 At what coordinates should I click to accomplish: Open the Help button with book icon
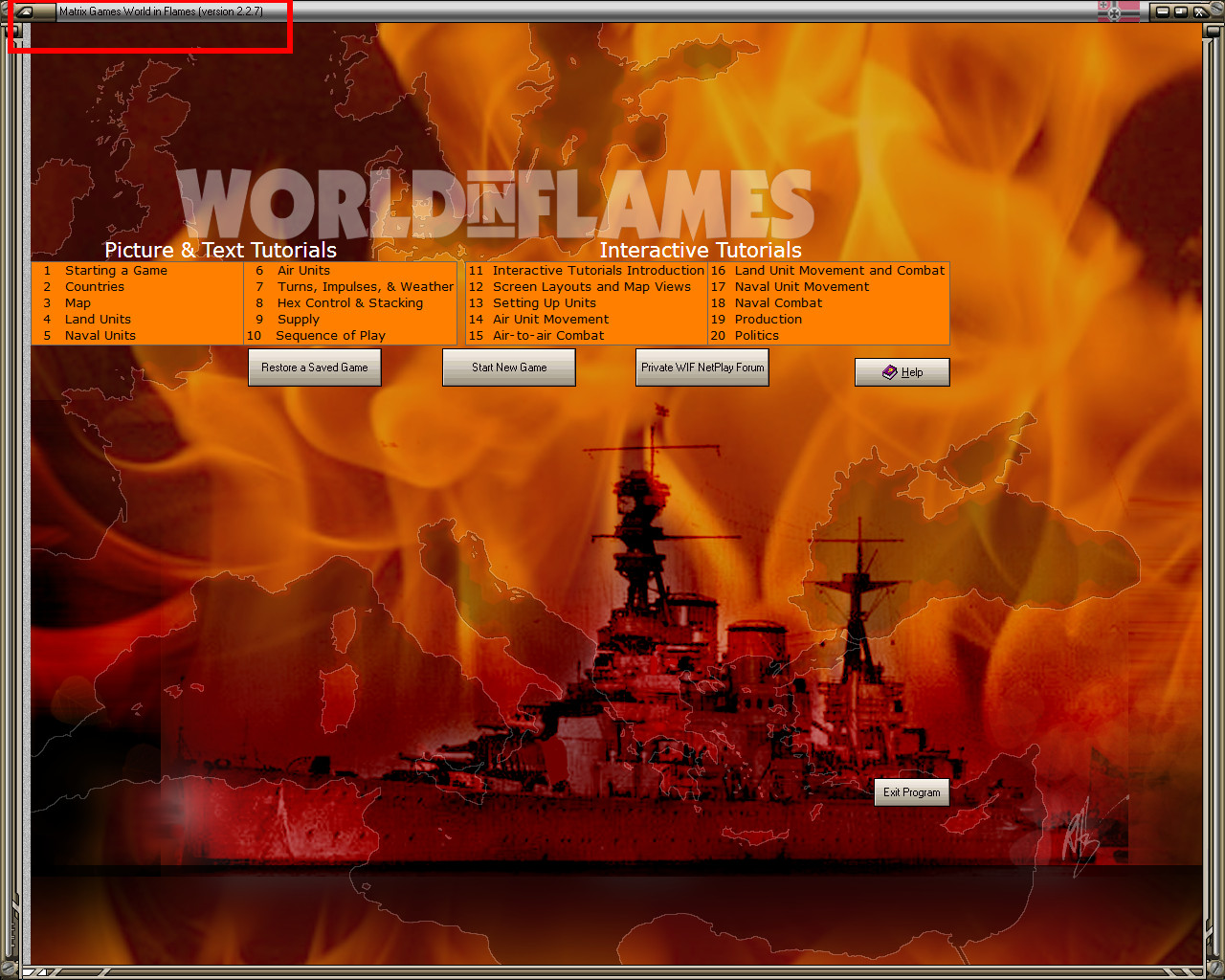click(x=902, y=372)
